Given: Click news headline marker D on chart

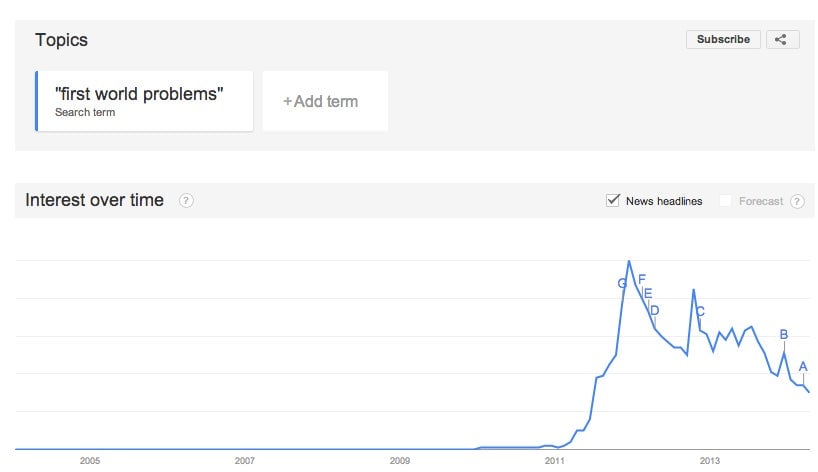Looking at the screenshot, I should click(x=655, y=311).
